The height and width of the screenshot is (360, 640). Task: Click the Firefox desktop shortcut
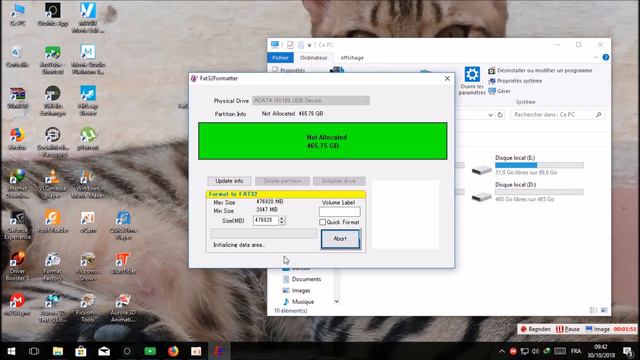pos(17,139)
